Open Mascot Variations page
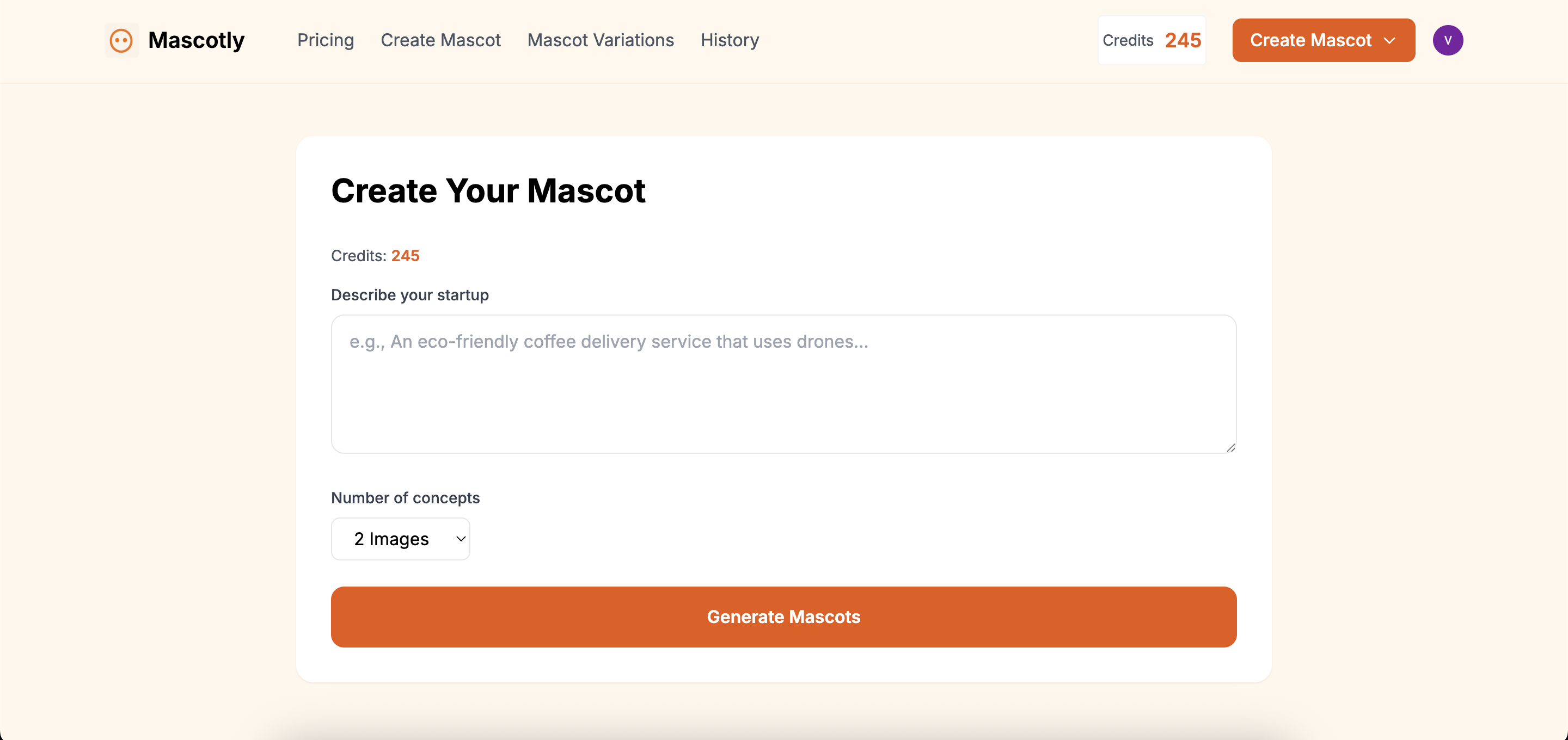Image resolution: width=1568 pixels, height=740 pixels. click(599, 40)
